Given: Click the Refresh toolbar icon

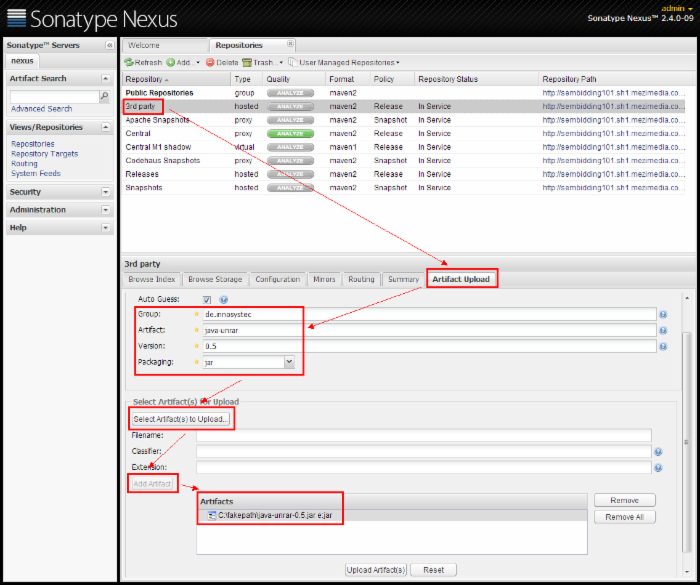Looking at the screenshot, I should coord(129,62).
